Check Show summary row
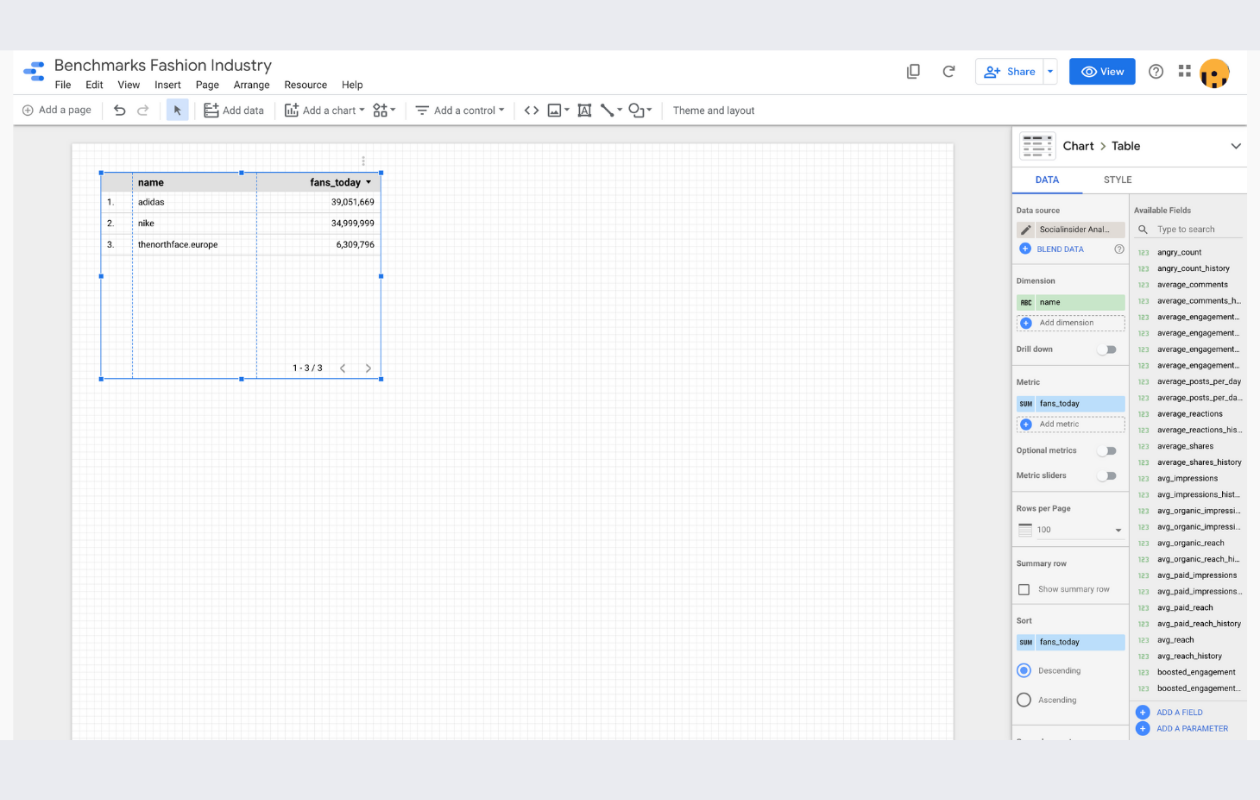The height and width of the screenshot is (800, 1260). [x=1024, y=590]
